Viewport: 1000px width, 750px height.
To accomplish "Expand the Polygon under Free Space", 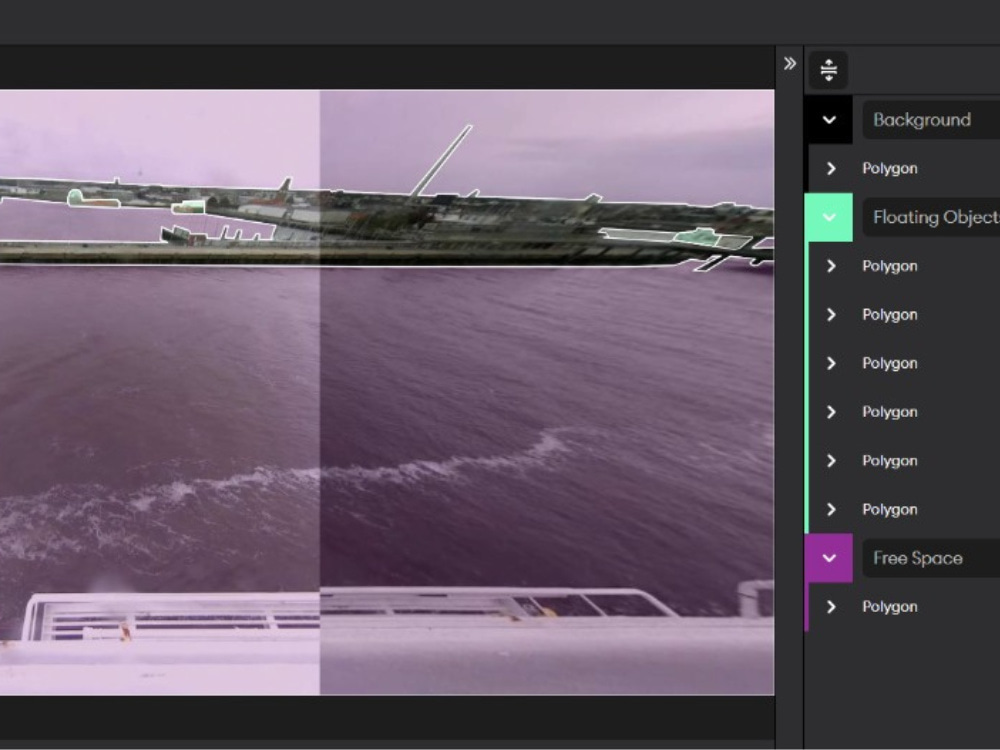I will click(x=831, y=607).
